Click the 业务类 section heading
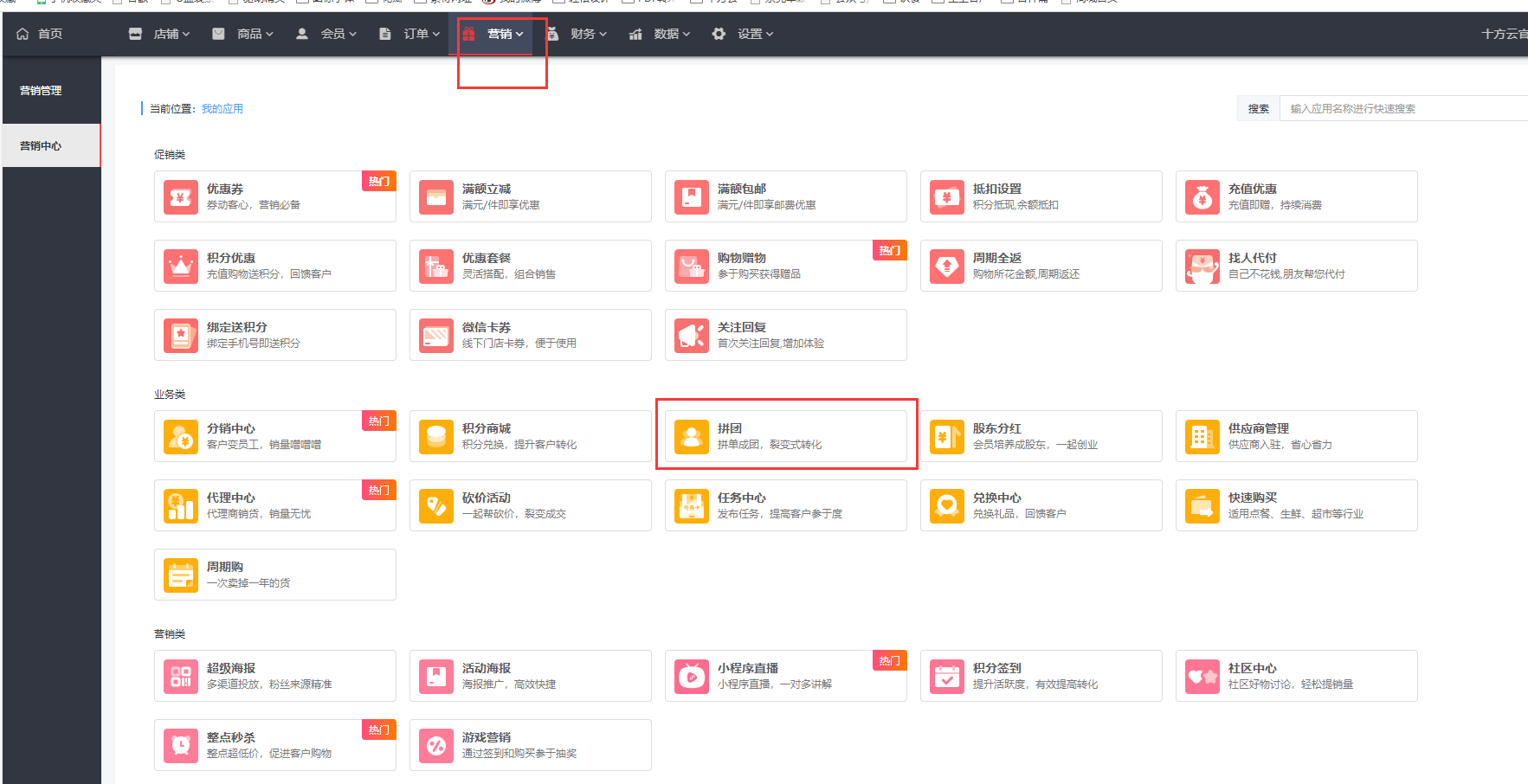The width and height of the screenshot is (1528, 784). click(170, 395)
